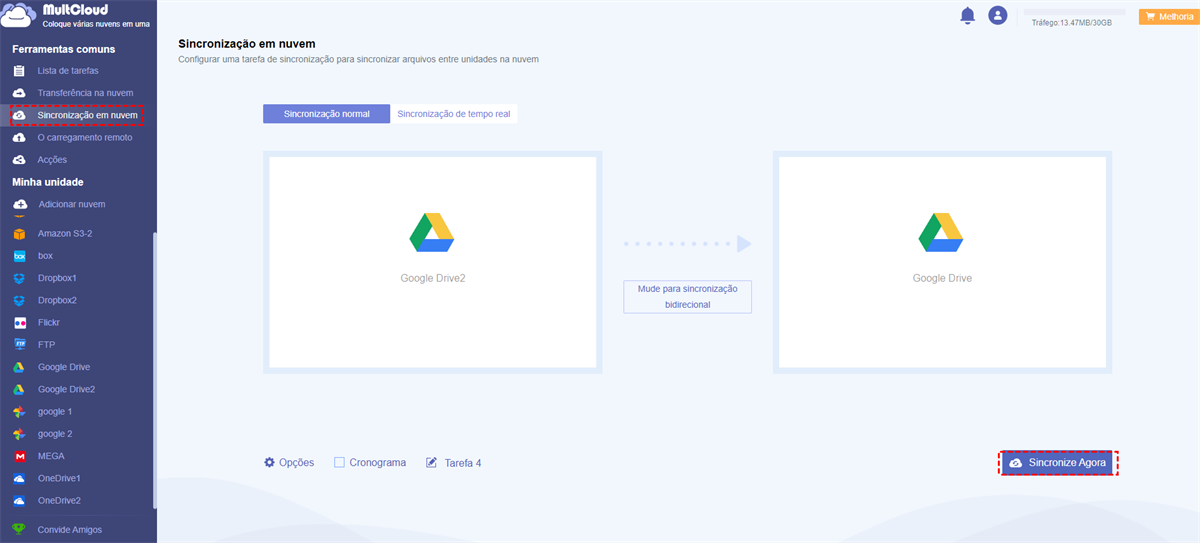
Task: Click Convide Amigos link
Action: pyautogui.click(x=70, y=529)
